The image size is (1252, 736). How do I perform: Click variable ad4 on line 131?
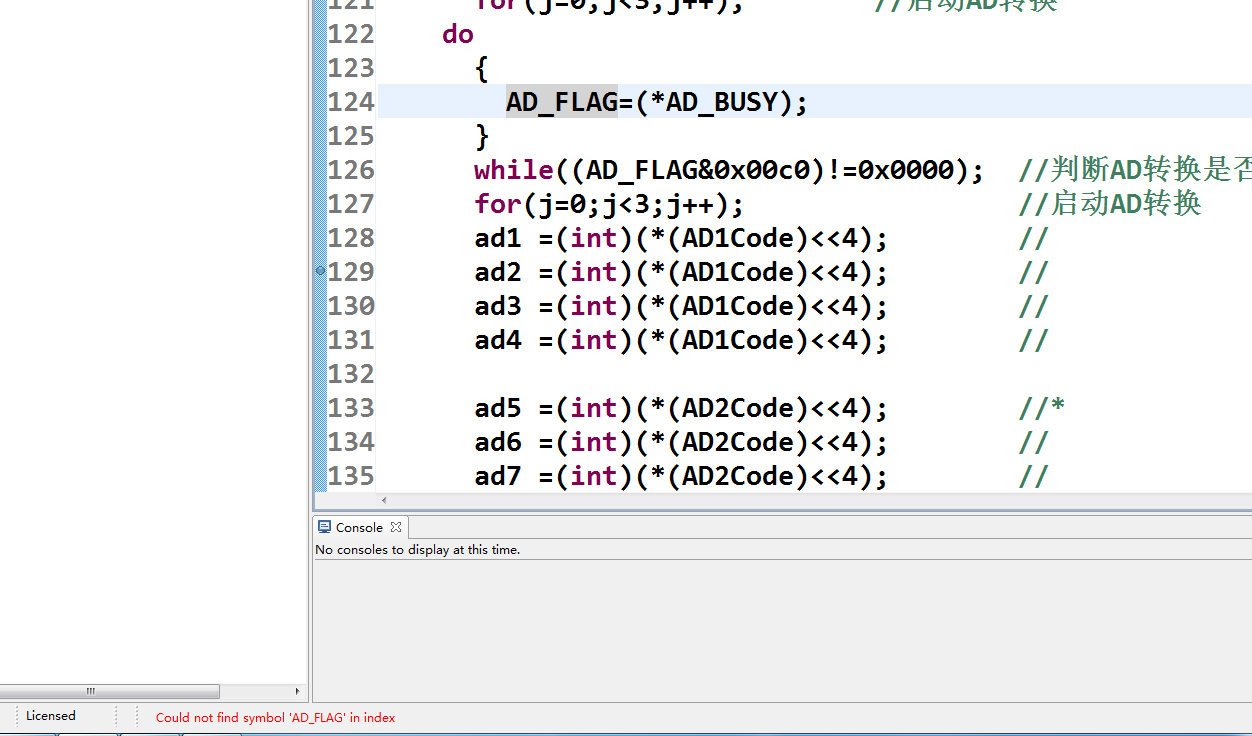click(498, 340)
